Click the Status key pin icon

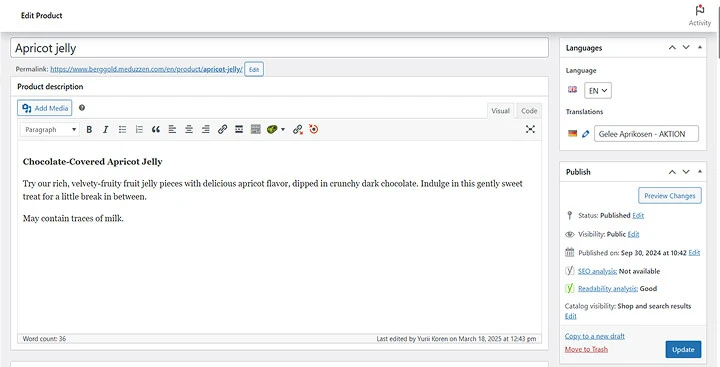click(x=569, y=215)
